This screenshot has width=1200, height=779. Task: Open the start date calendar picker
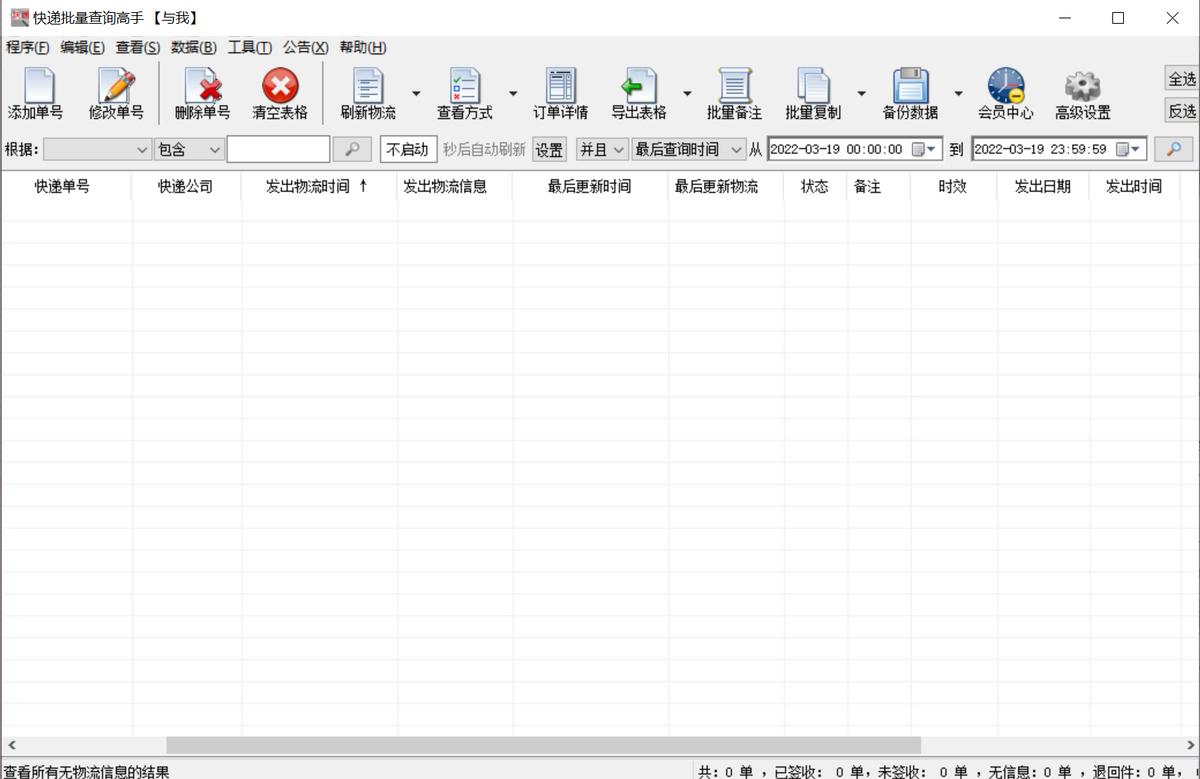point(926,149)
